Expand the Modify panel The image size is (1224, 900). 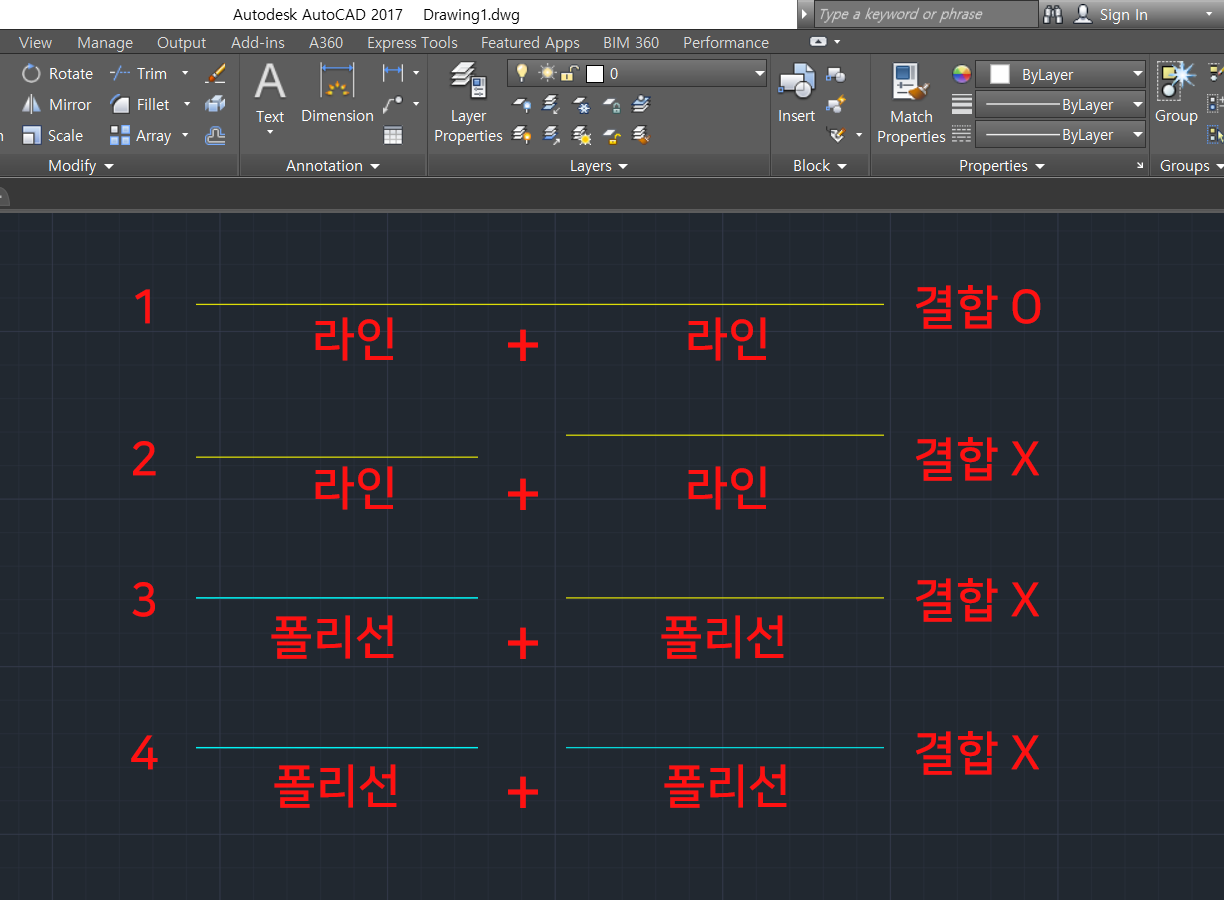click(82, 166)
